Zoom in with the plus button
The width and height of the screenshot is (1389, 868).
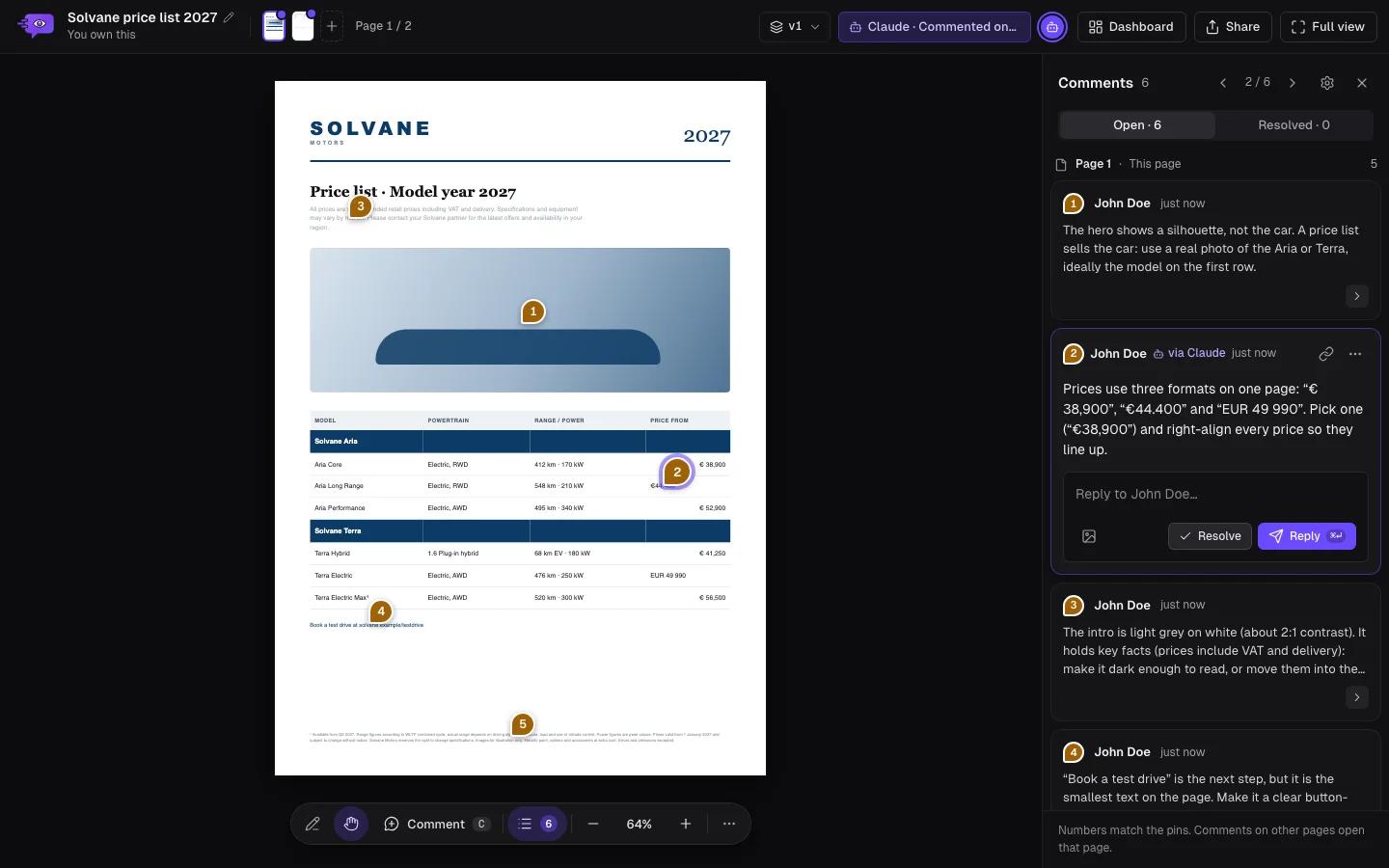686,824
